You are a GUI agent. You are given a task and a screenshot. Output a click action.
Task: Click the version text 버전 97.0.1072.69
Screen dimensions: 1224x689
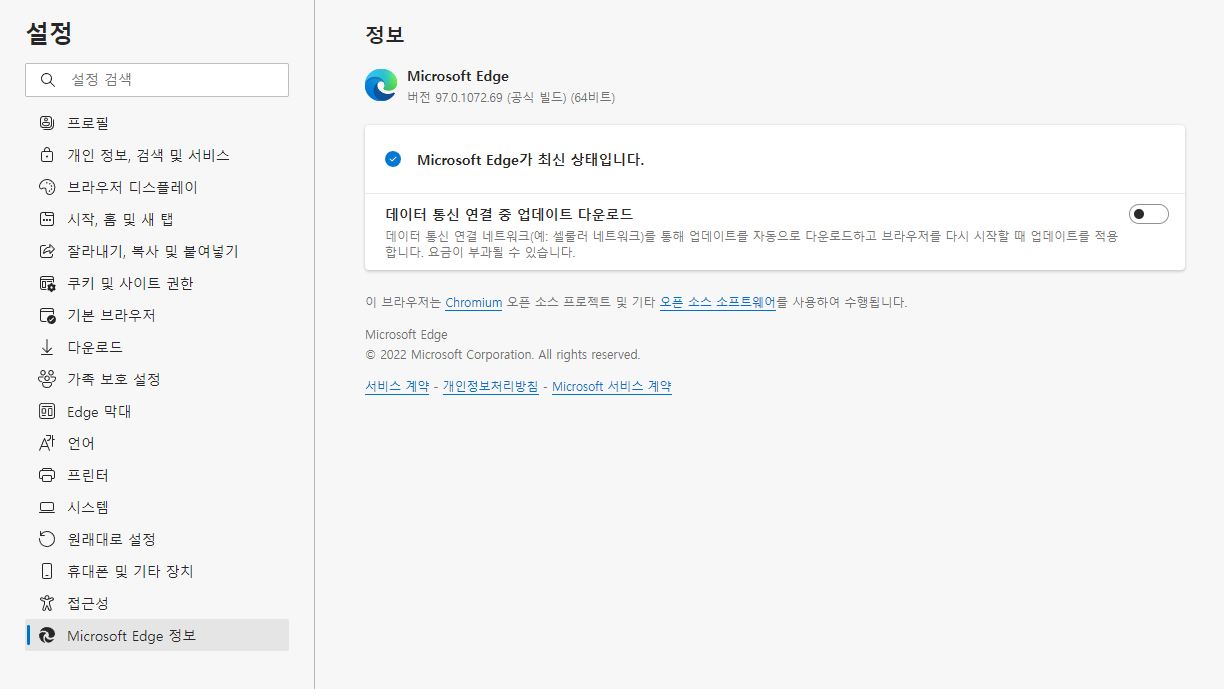point(511,97)
